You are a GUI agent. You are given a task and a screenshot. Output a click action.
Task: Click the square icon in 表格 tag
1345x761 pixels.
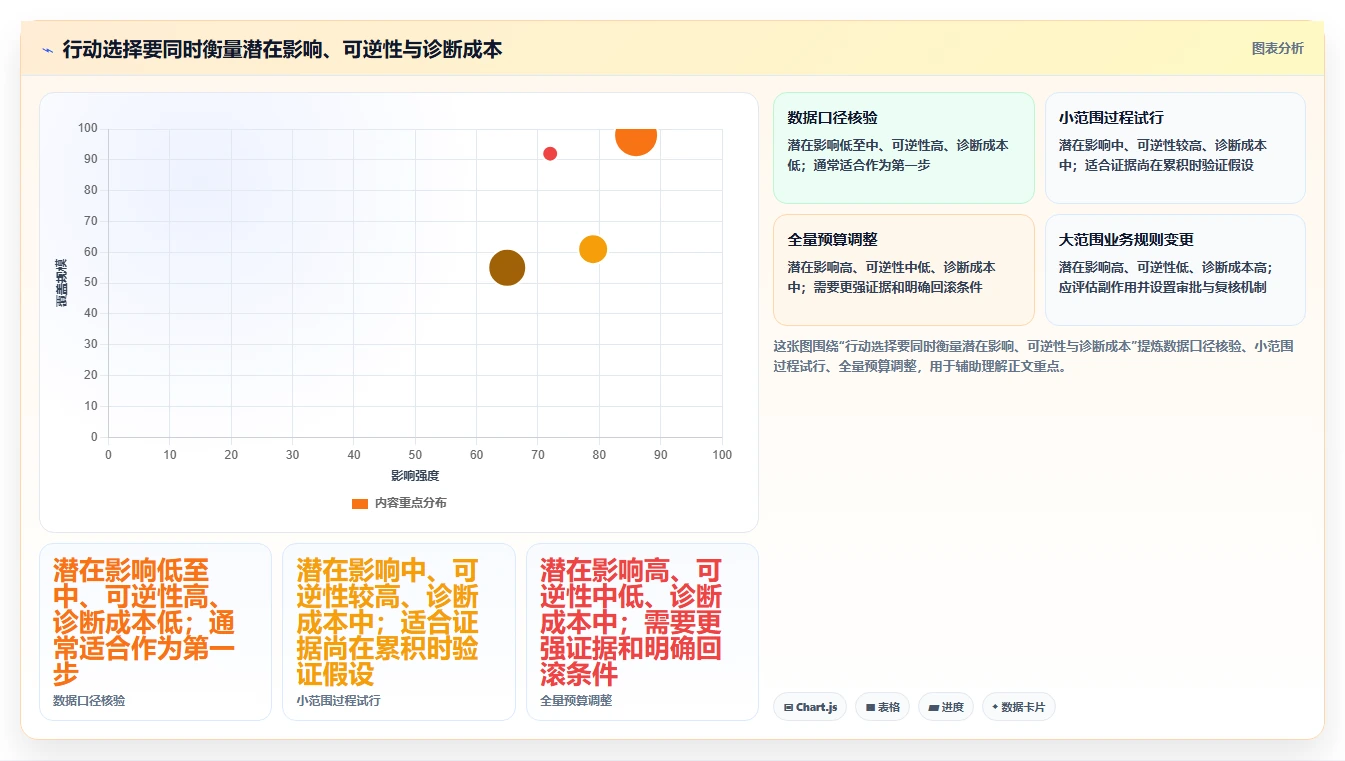pyautogui.click(x=870, y=707)
